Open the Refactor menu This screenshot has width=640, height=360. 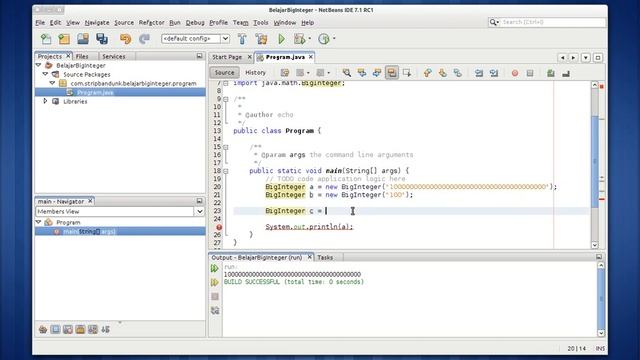(x=151, y=22)
